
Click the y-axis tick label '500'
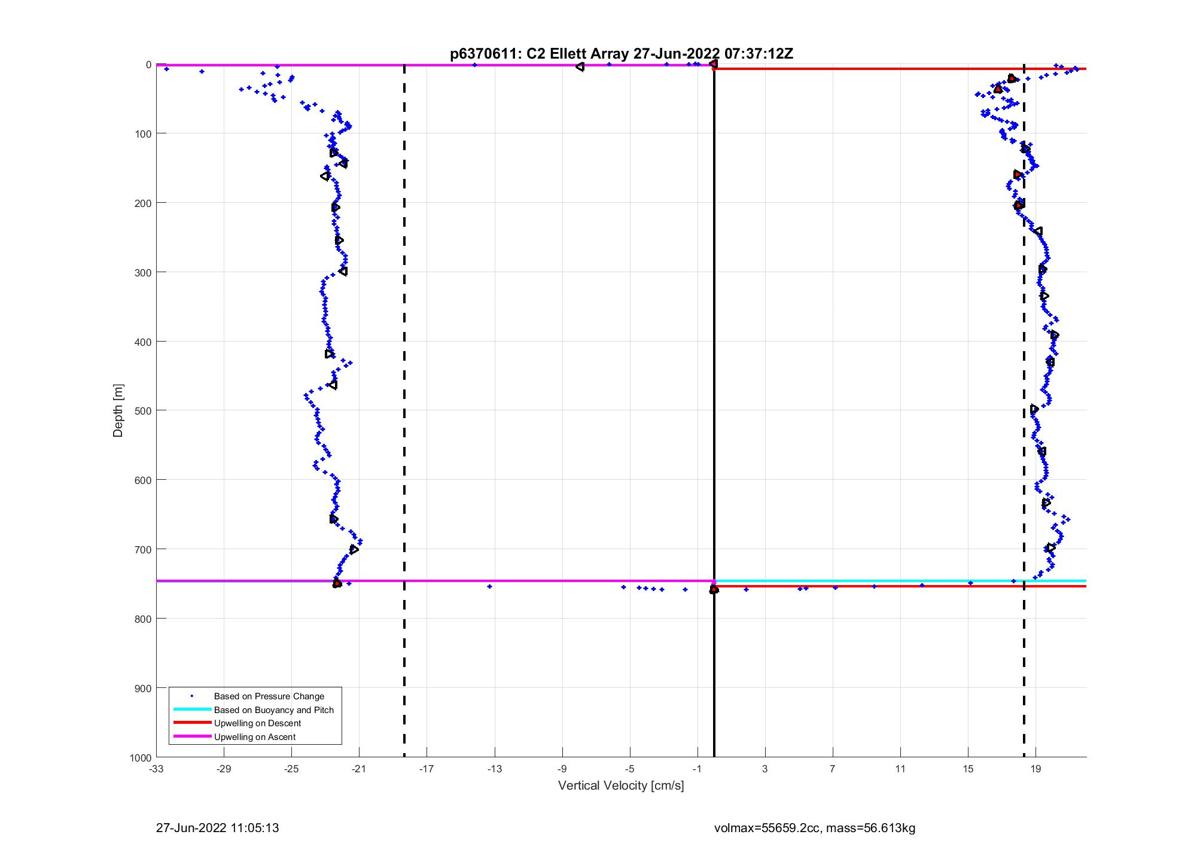tap(142, 411)
